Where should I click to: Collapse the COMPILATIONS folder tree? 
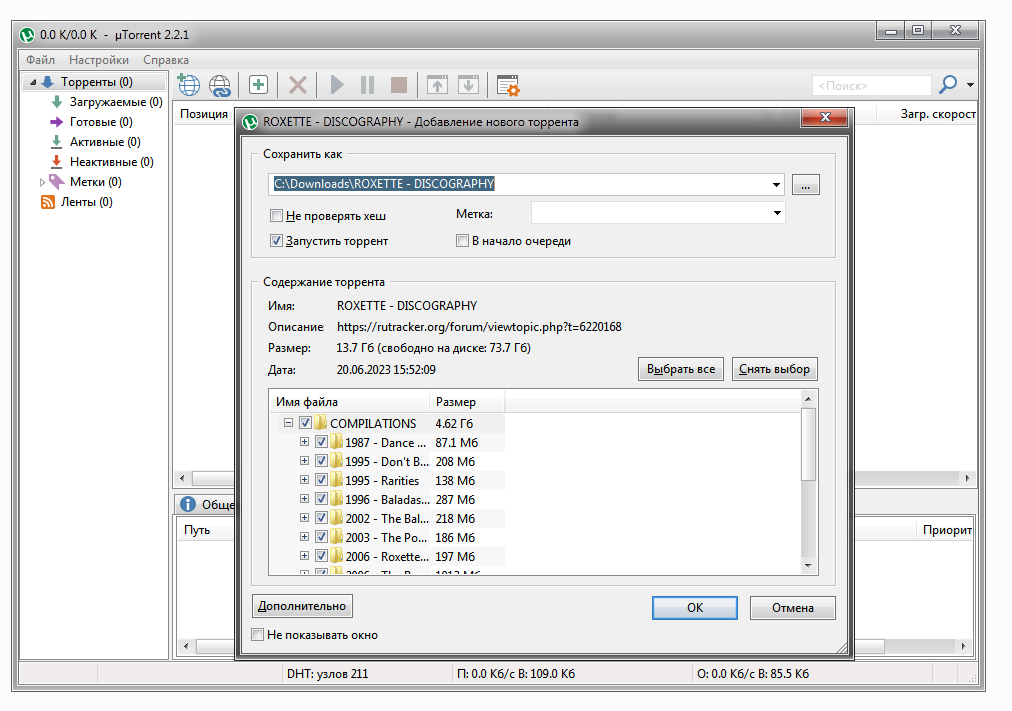(288, 423)
